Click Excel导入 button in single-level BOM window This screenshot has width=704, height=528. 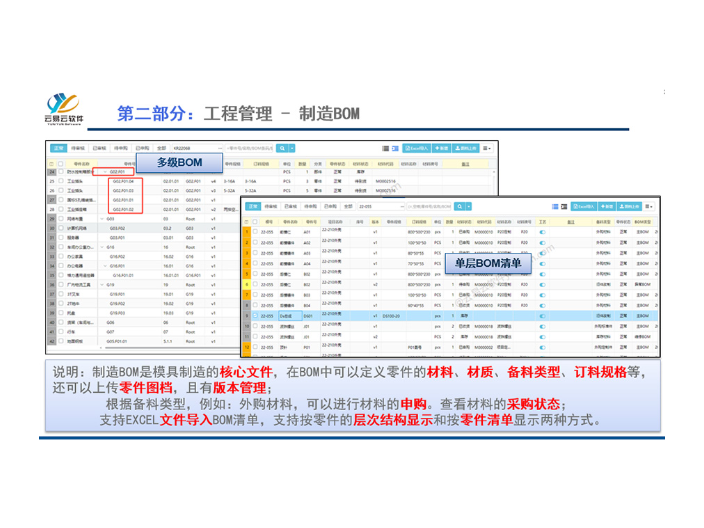click(583, 207)
